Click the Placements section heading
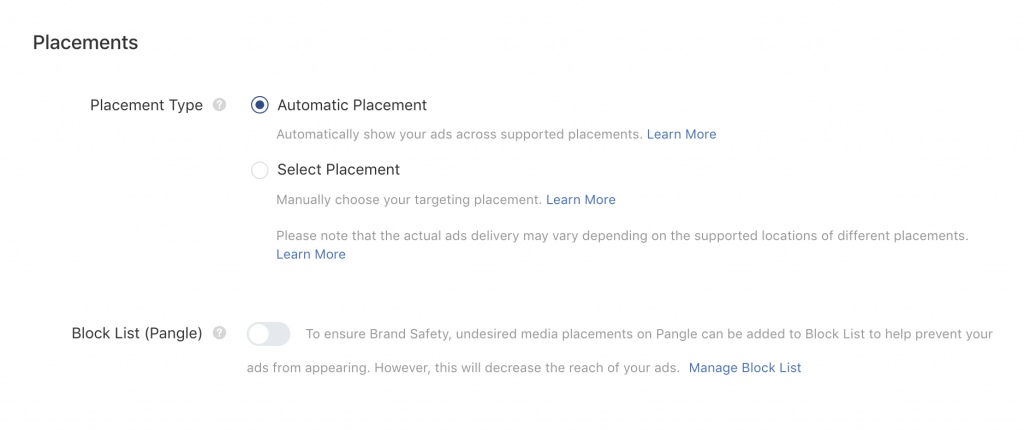 point(85,43)
